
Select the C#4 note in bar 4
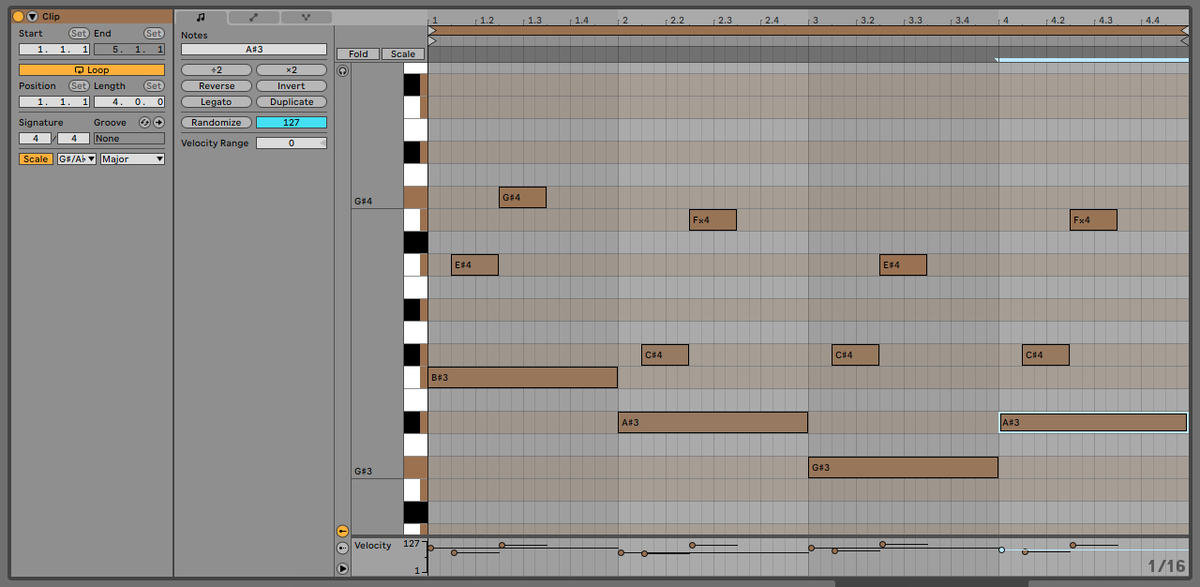1046,355
